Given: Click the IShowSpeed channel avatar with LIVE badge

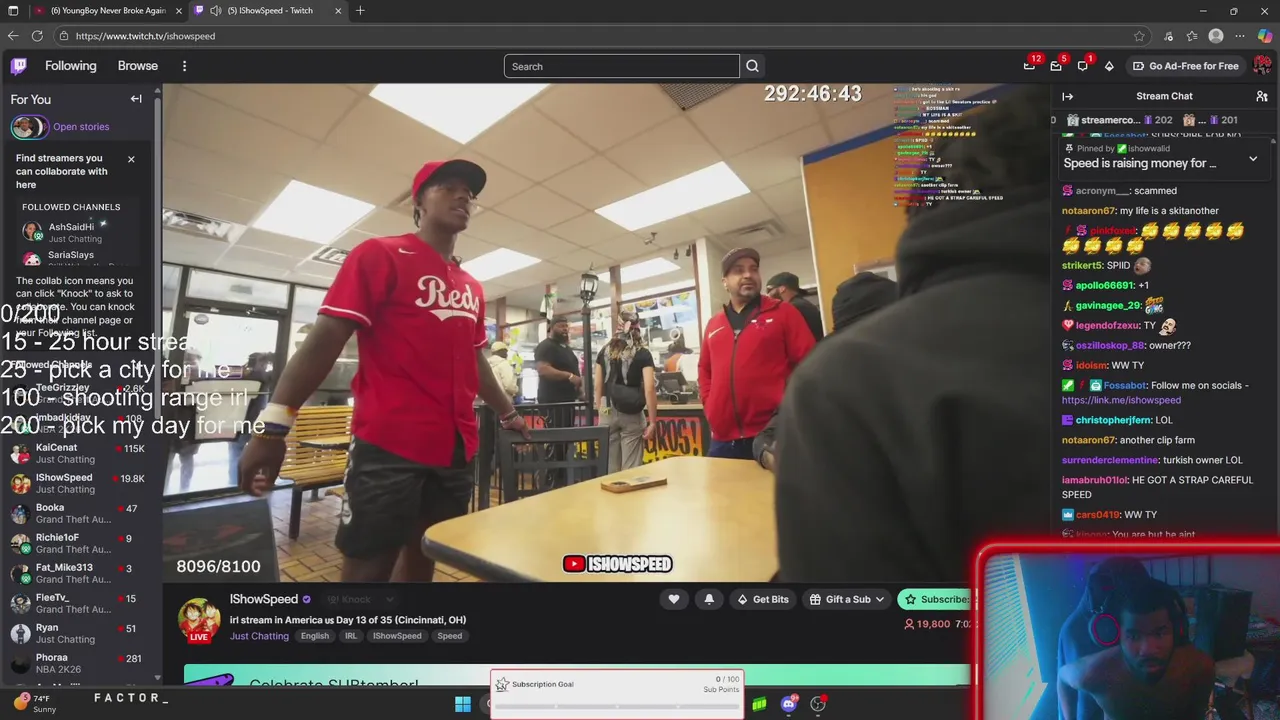Looking at the screenshot, I should [199, 620].
